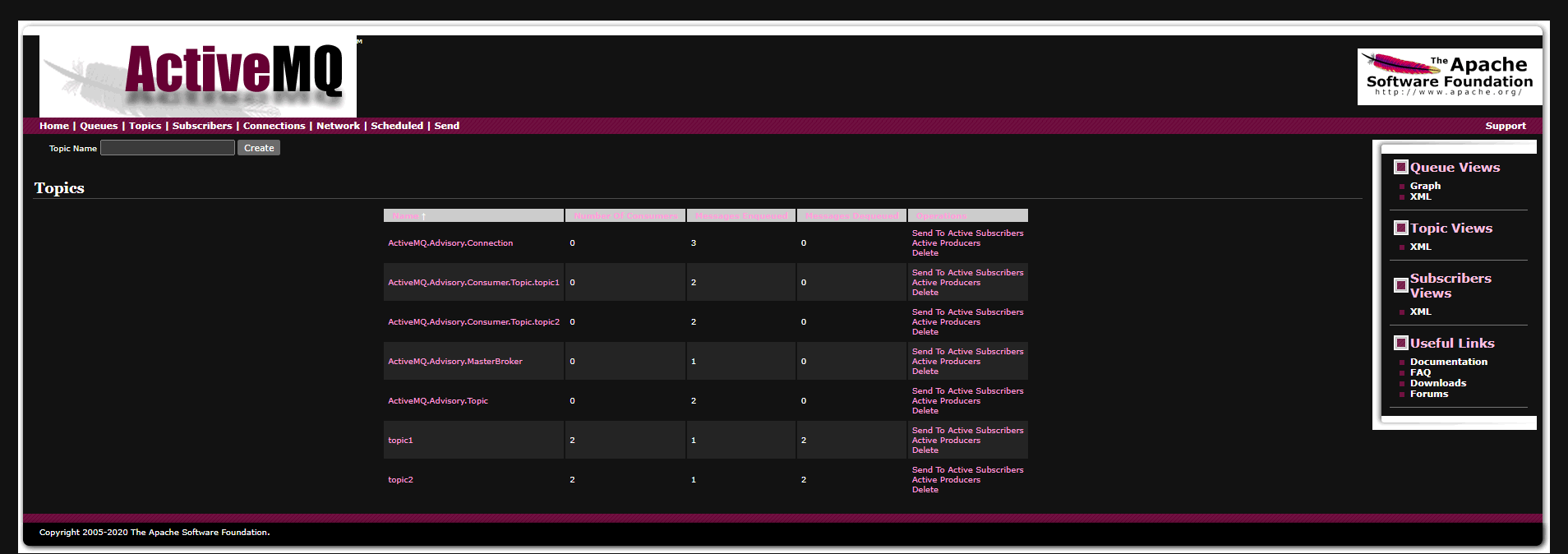The image size is (1568, 554).
Task: Delete ActiveMQ.Advisory.Consumer.Topic.topic2
Action: (x=925, y=332)
